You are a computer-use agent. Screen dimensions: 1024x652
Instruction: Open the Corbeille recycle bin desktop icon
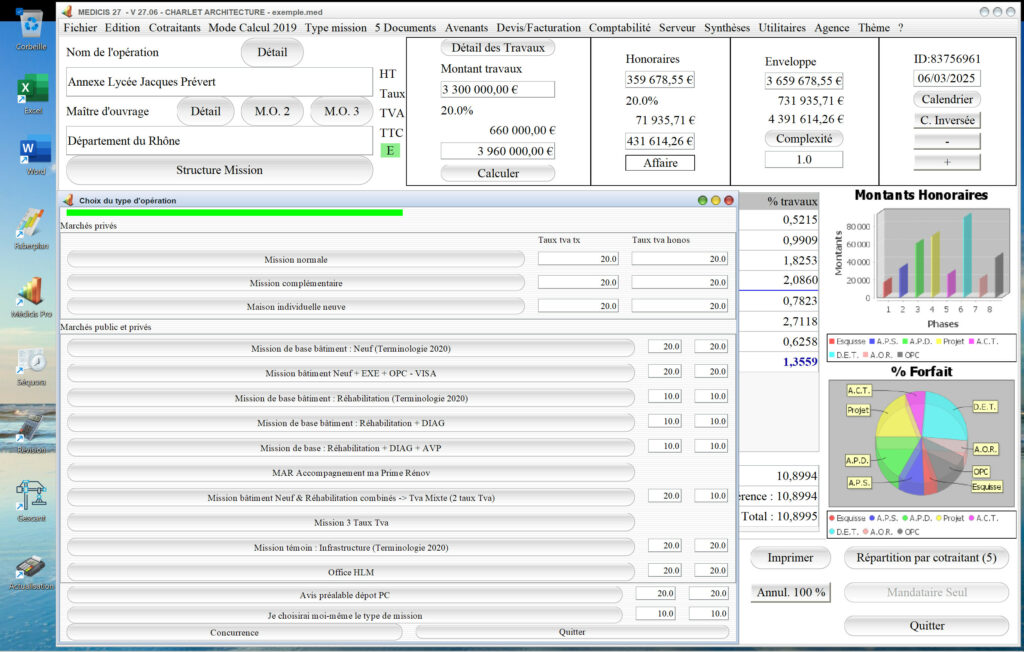pos(31,29)
